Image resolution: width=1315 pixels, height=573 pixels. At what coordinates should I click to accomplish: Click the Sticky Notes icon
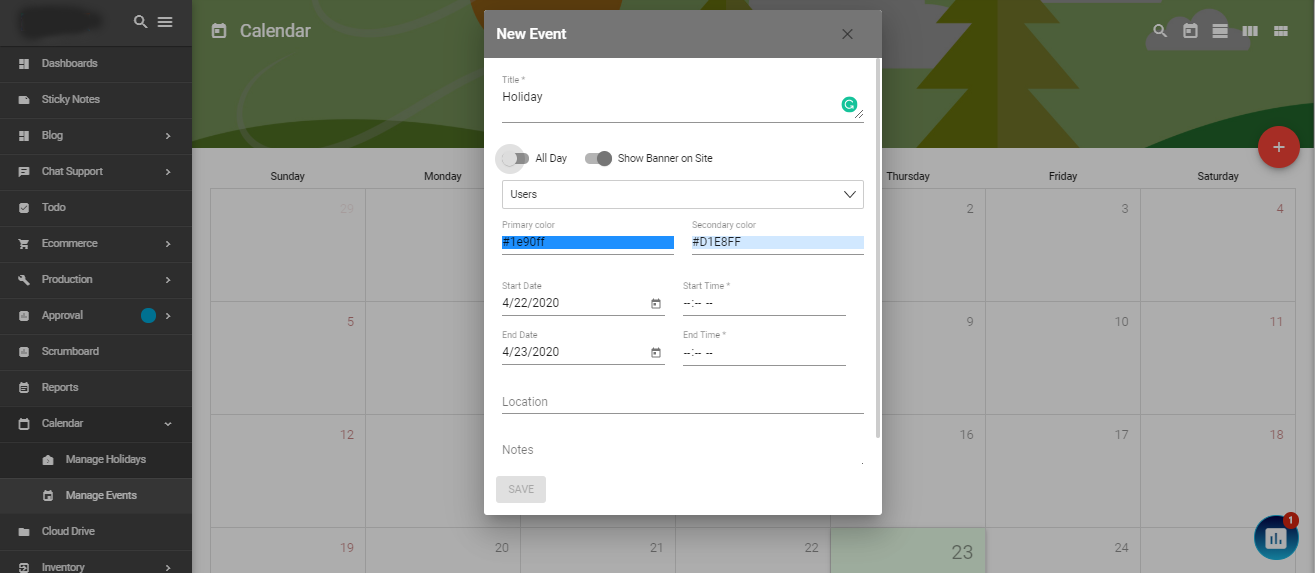pos(24,100)
